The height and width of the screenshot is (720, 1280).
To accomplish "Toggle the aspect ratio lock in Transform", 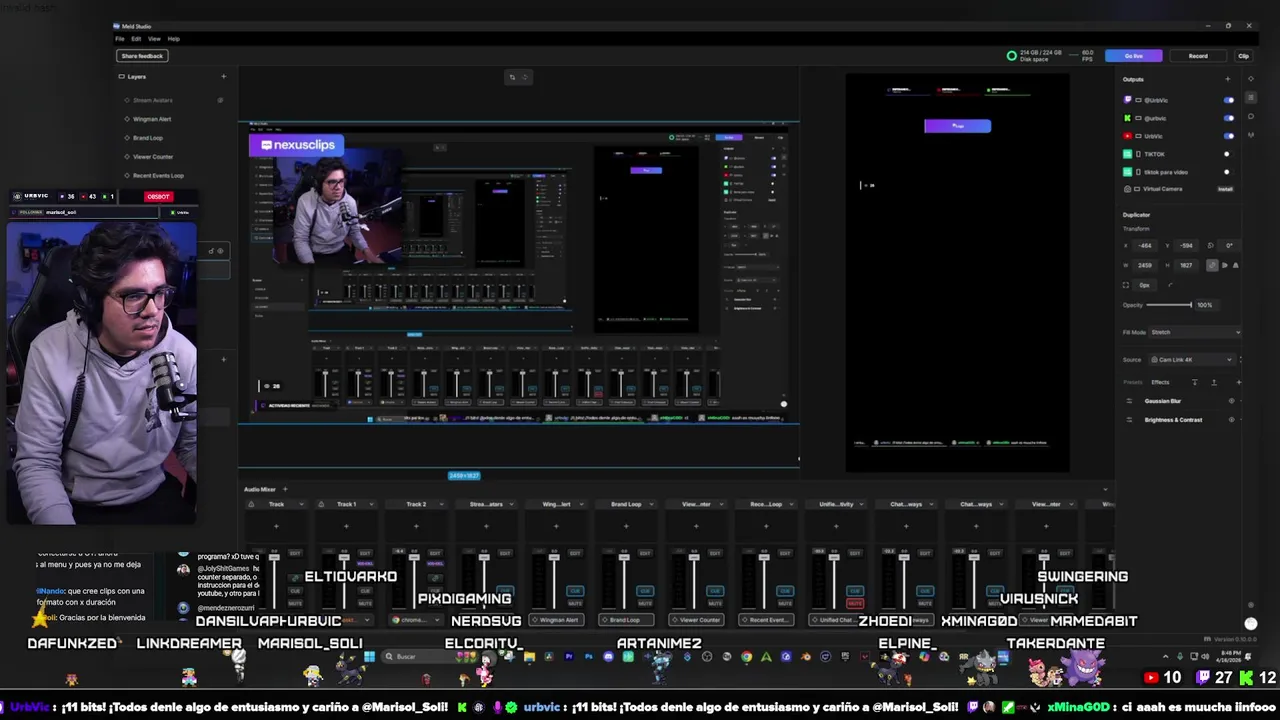I will (x=1212, y=265).
